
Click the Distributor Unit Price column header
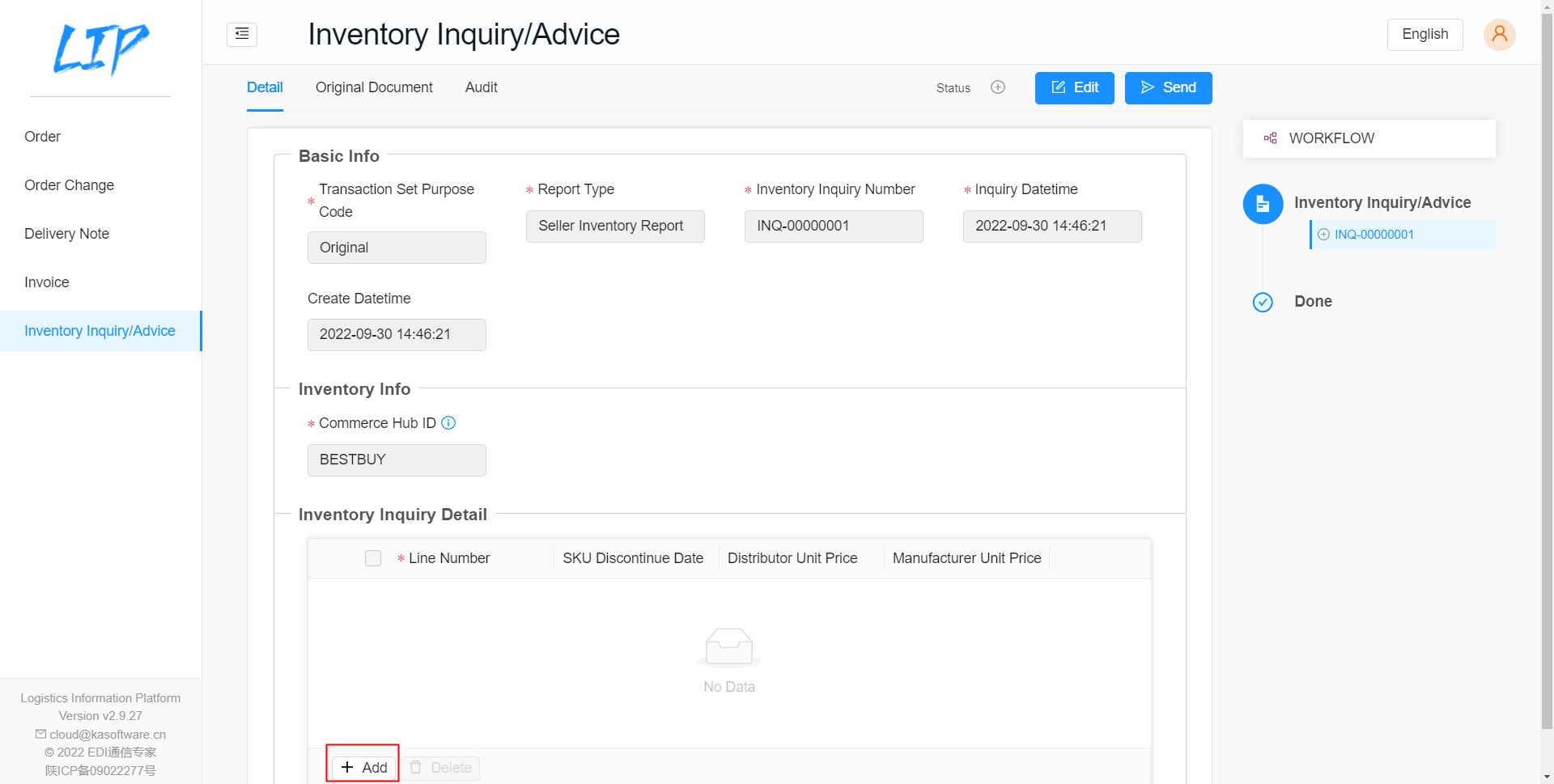coord(792,558)
